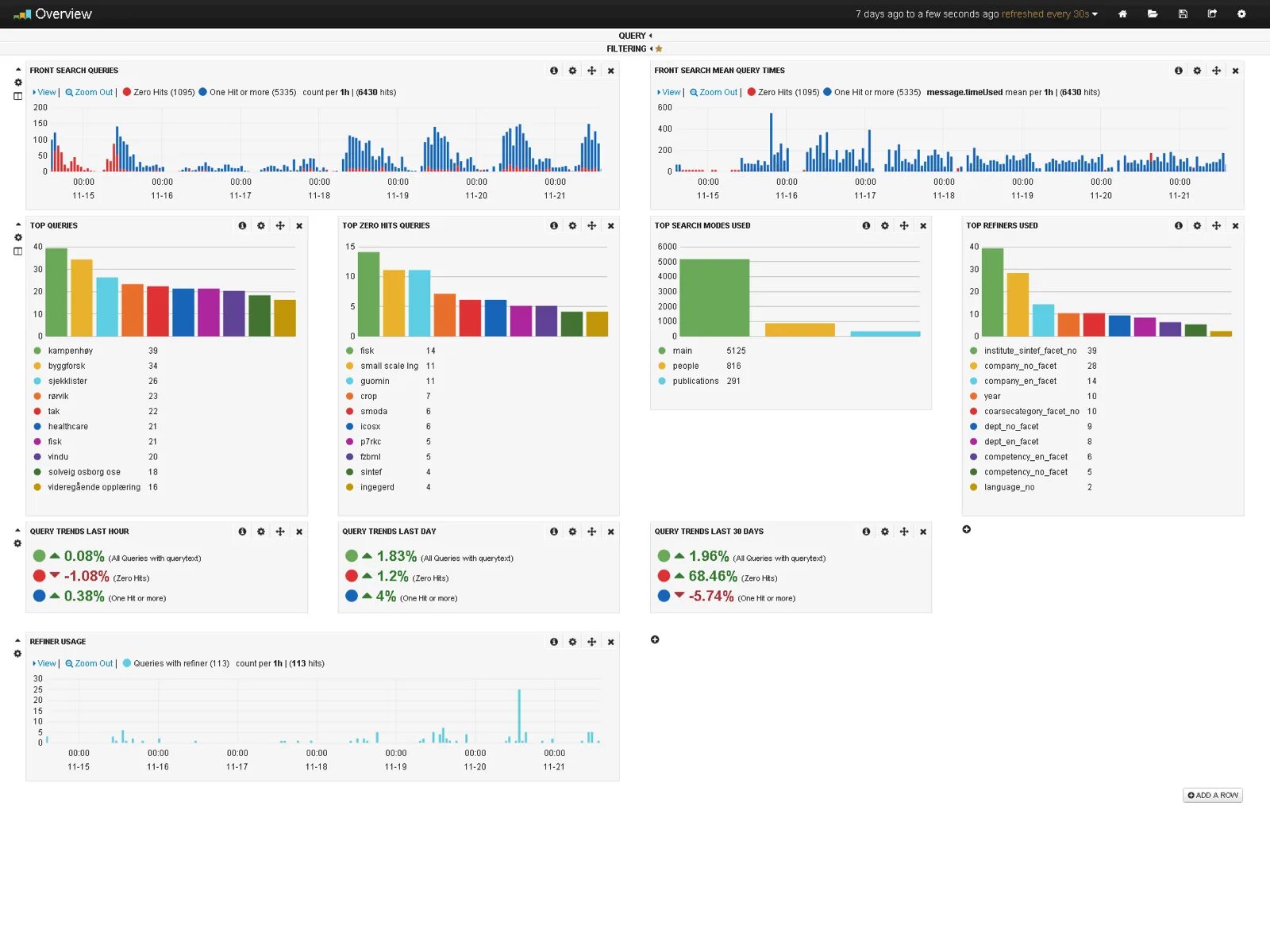Click the green swatch next to 'fisk'

[350, 351]
